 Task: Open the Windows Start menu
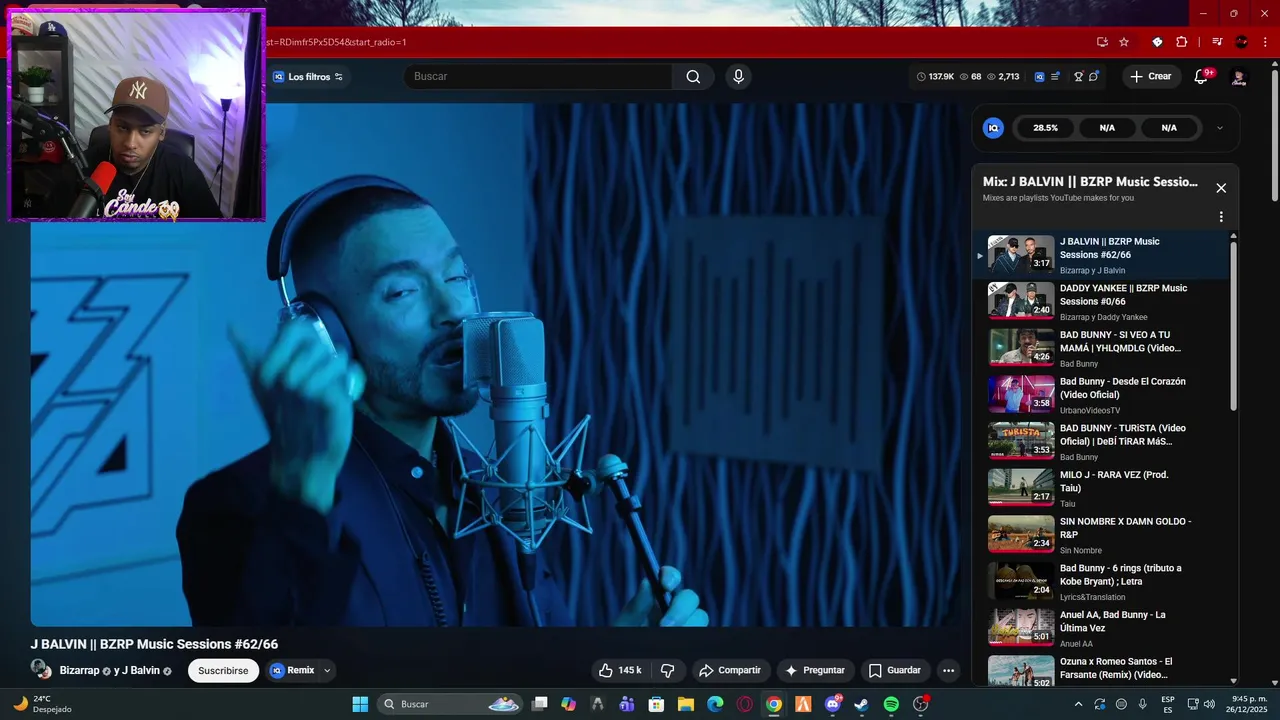point(360,704)
